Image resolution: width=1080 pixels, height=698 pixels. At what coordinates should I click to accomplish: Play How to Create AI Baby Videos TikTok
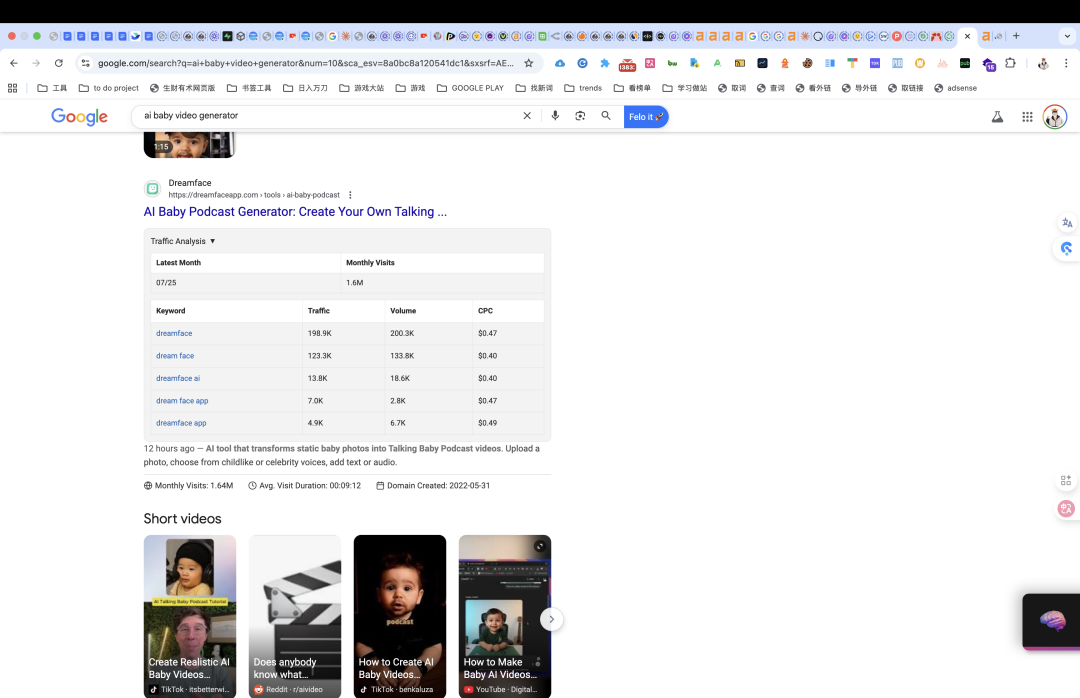click(399, 616)
